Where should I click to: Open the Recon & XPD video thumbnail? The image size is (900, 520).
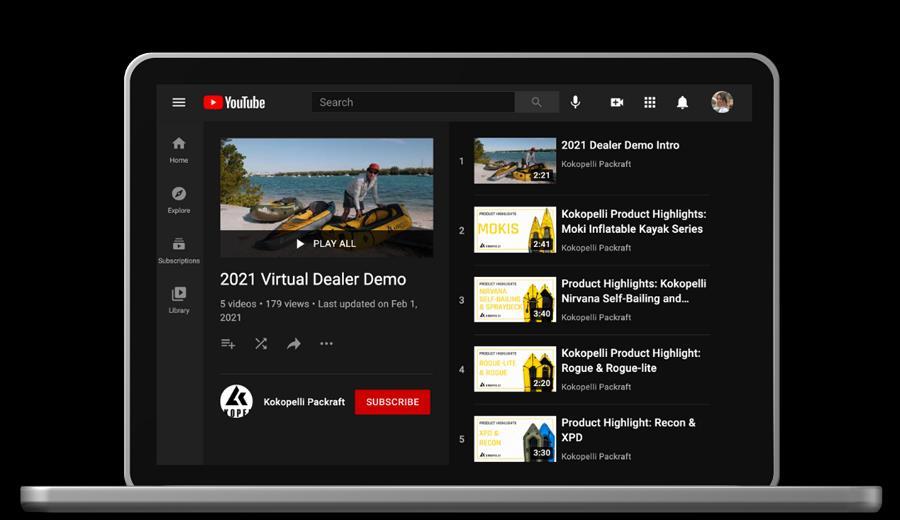[x=515, y=439]
